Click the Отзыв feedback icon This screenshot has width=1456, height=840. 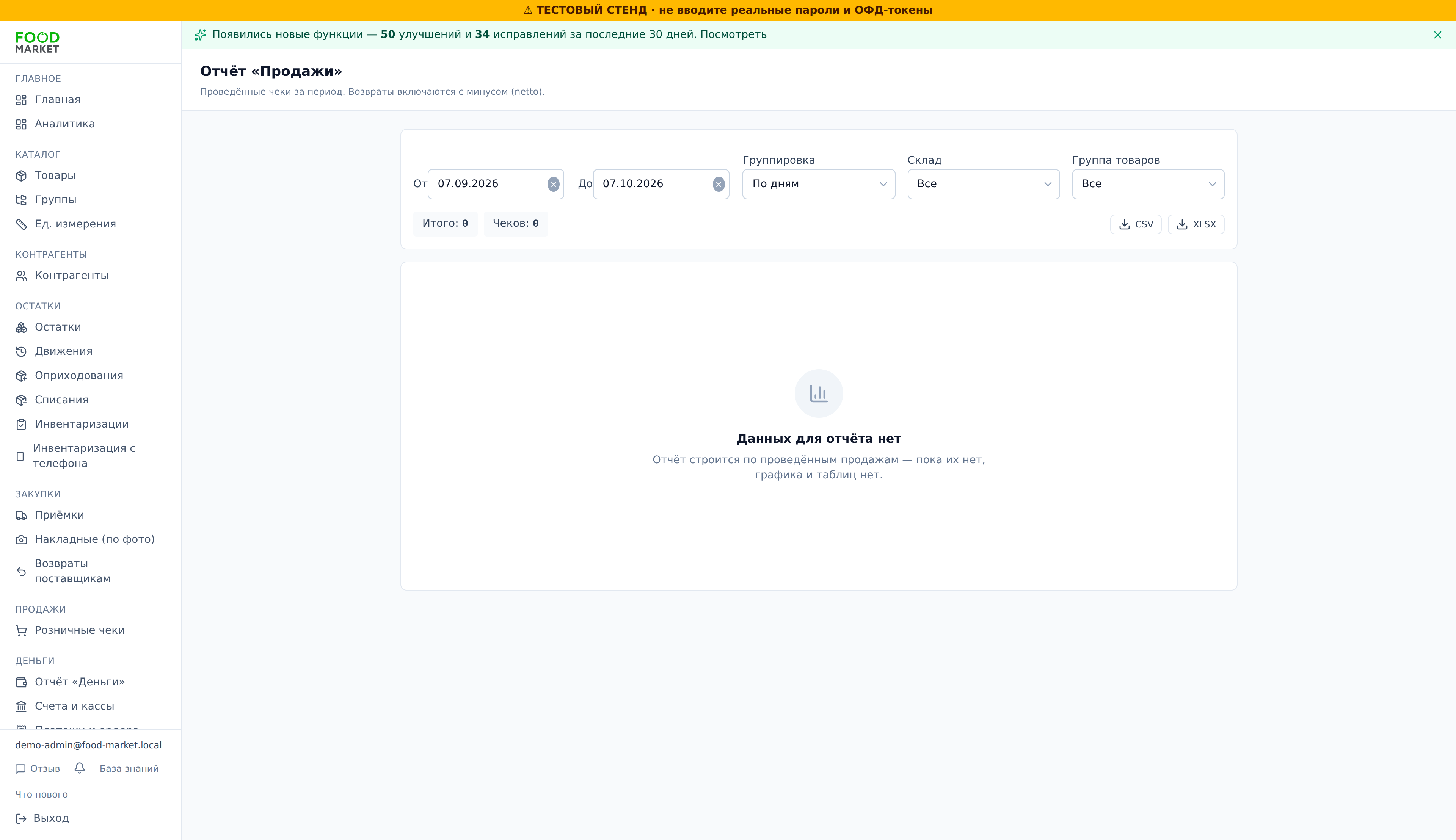[21, 768]
